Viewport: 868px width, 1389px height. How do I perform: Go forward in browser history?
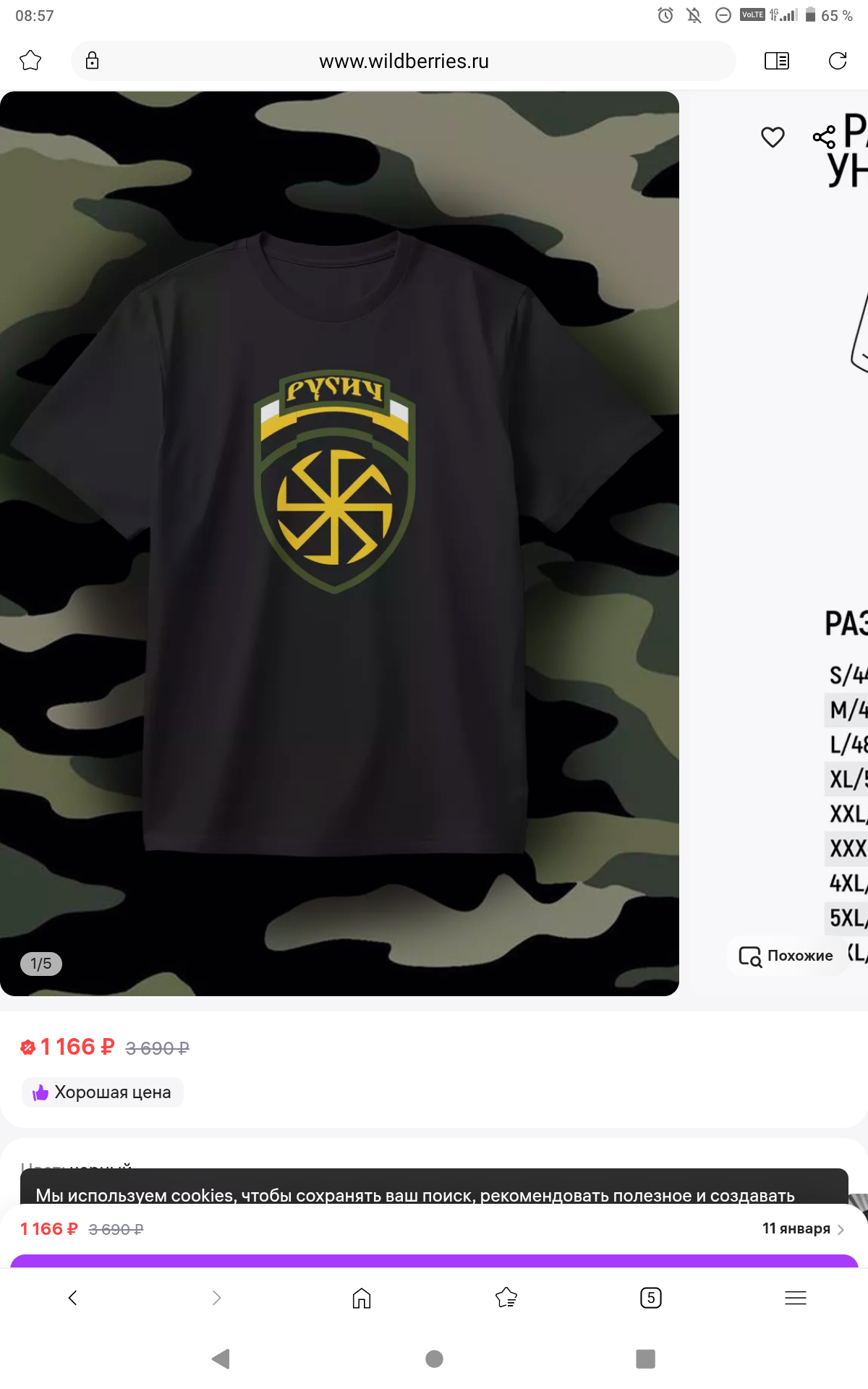[216, 1298]
